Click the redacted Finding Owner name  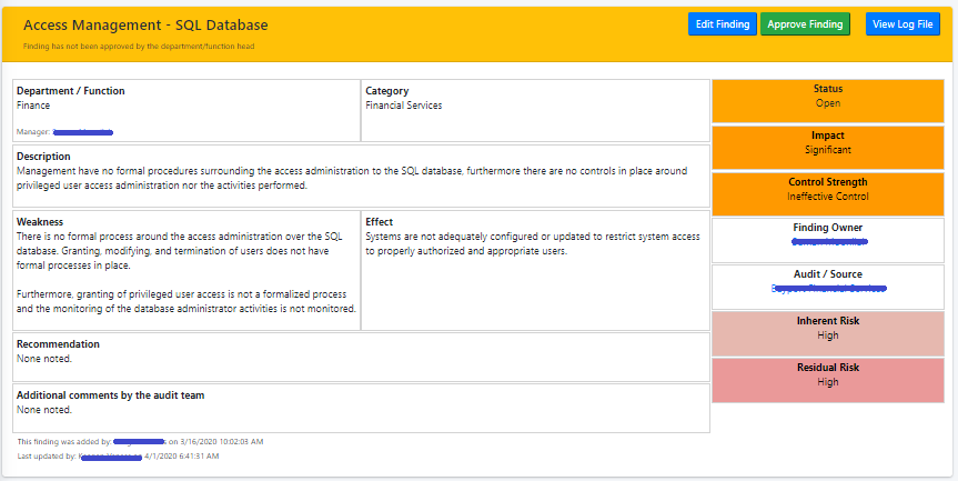829,242
